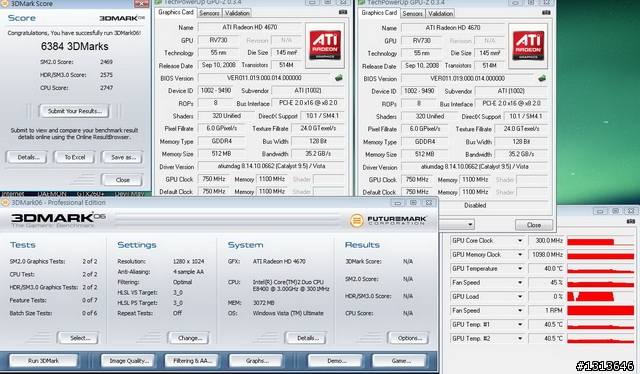Open Graphs tool in 3DMark06
This screenshot has width=640, height=374.
coord(256,361)
